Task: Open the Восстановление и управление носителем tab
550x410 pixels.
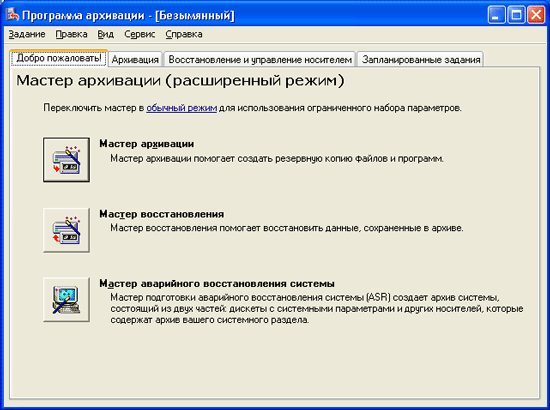Action: click(x=260, y=60)
